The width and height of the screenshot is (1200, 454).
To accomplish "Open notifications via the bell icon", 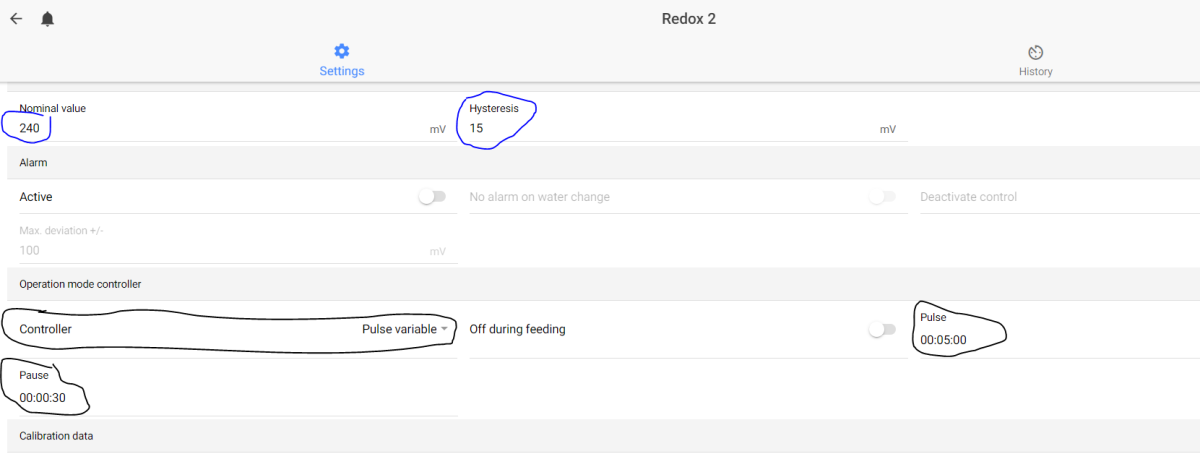I will [x=47, y=19].
